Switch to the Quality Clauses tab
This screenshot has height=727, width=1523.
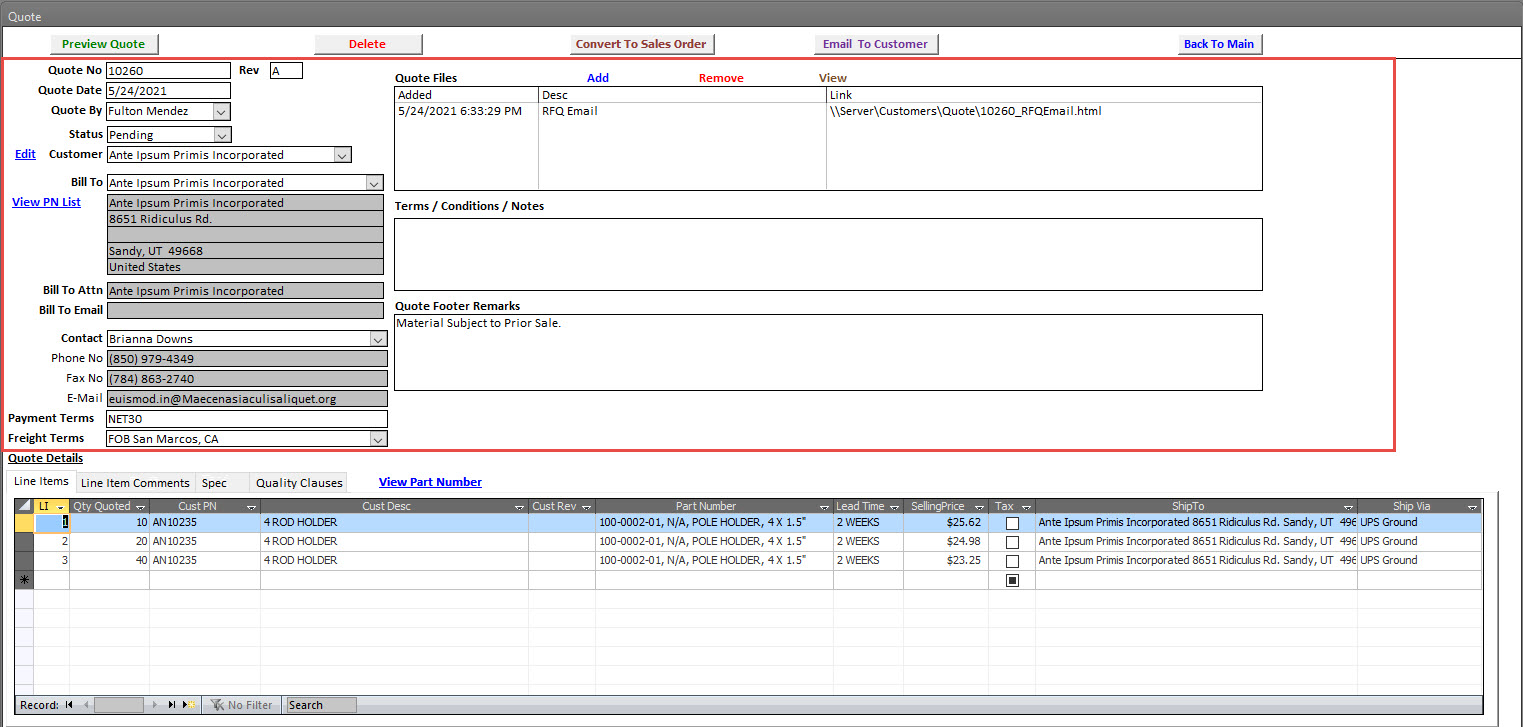[x=298, y=481]
